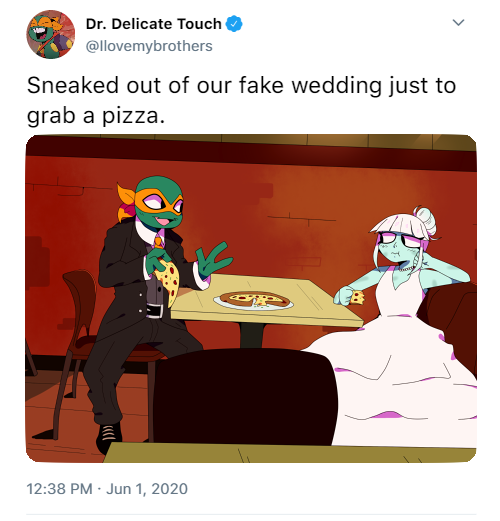Expand the tweet options chevron menu
This screenshot has width=500, height=521.
tap(459, 22)
